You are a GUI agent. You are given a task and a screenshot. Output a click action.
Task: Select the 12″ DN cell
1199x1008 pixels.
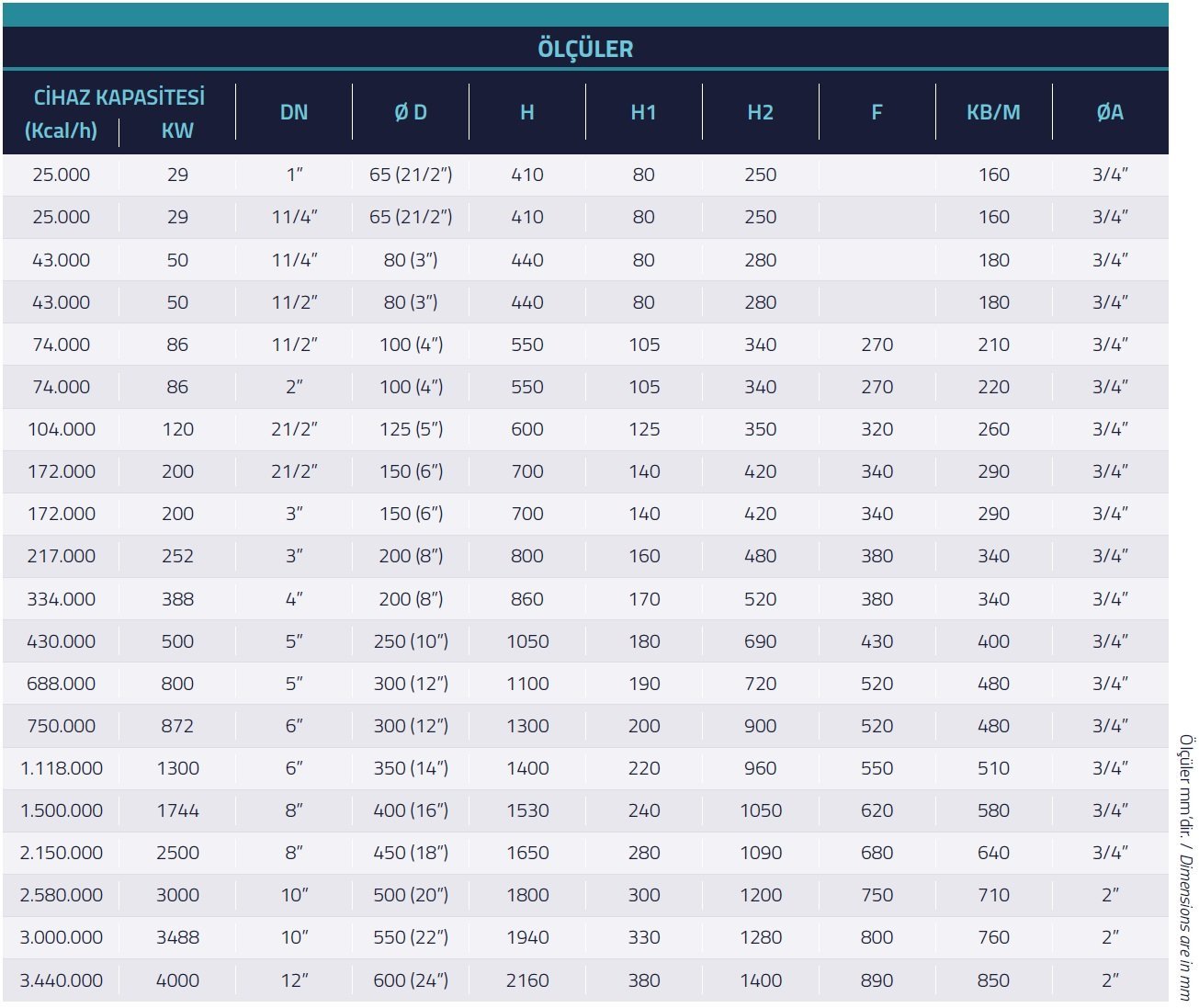(x=294, y=980)
